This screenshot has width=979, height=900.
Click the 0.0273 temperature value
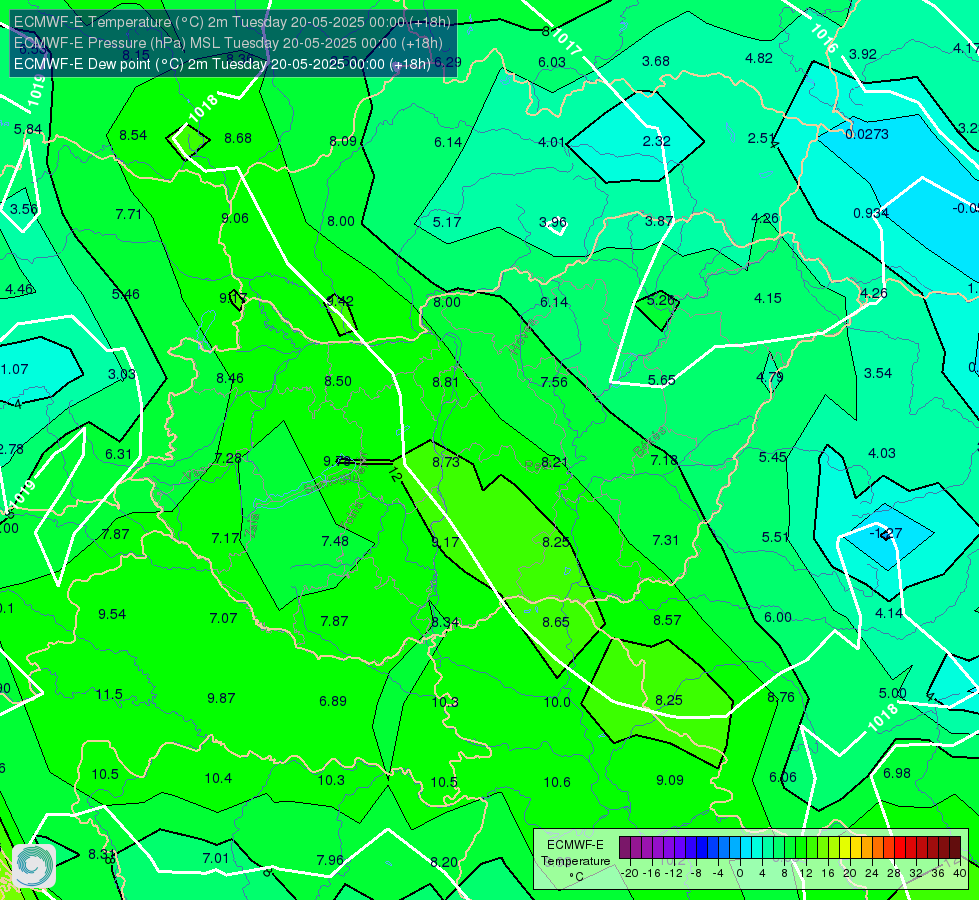[x=867, y=134]
